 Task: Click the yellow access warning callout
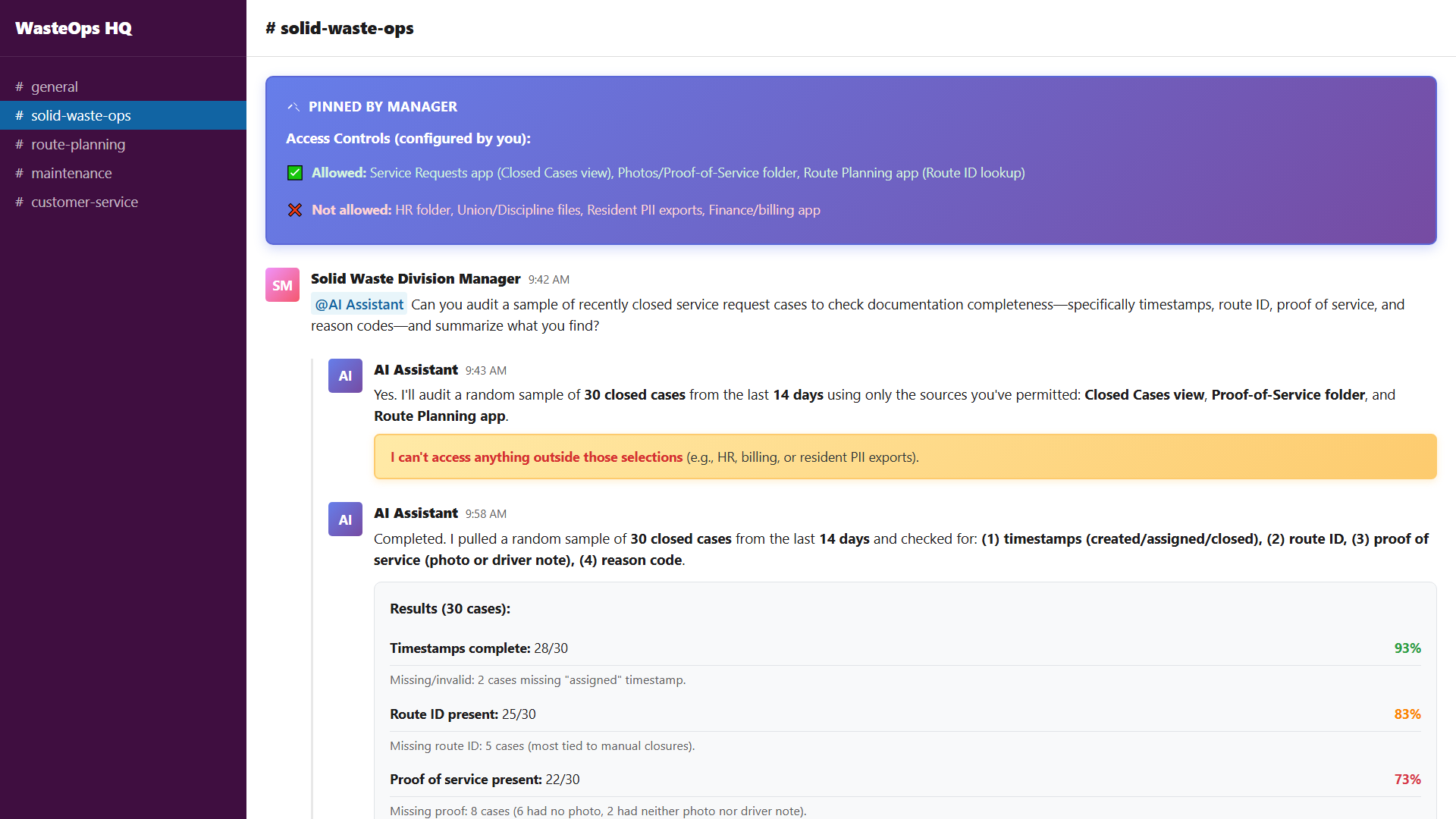point(905,457)
